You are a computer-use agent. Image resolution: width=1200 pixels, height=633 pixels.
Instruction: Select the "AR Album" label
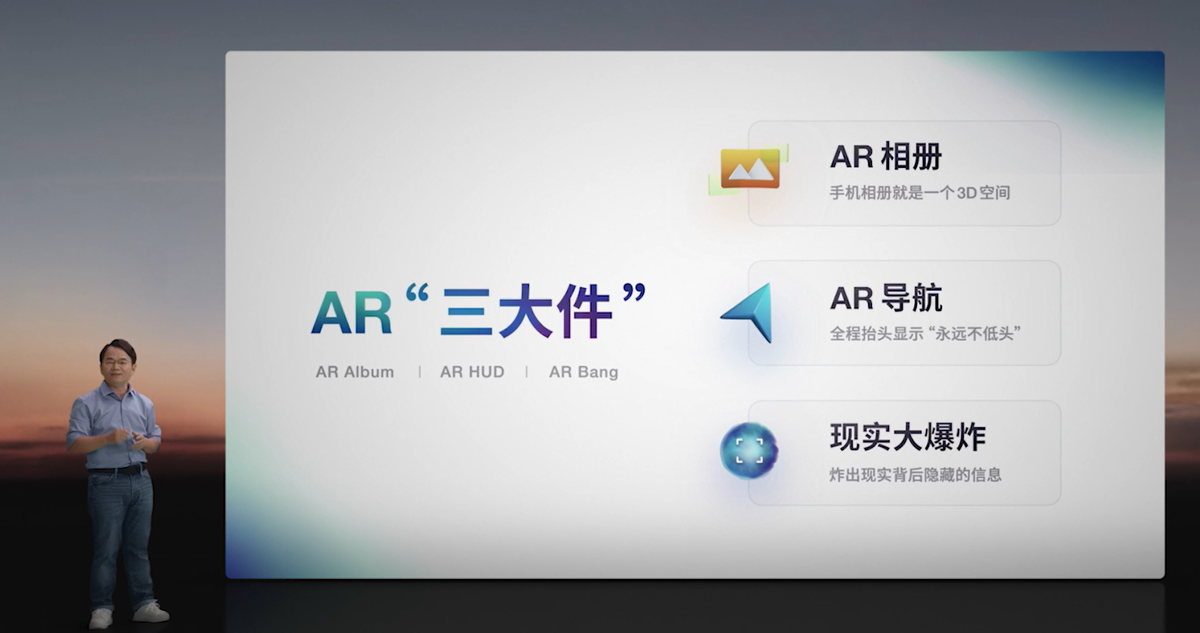[x=355, y=372]
